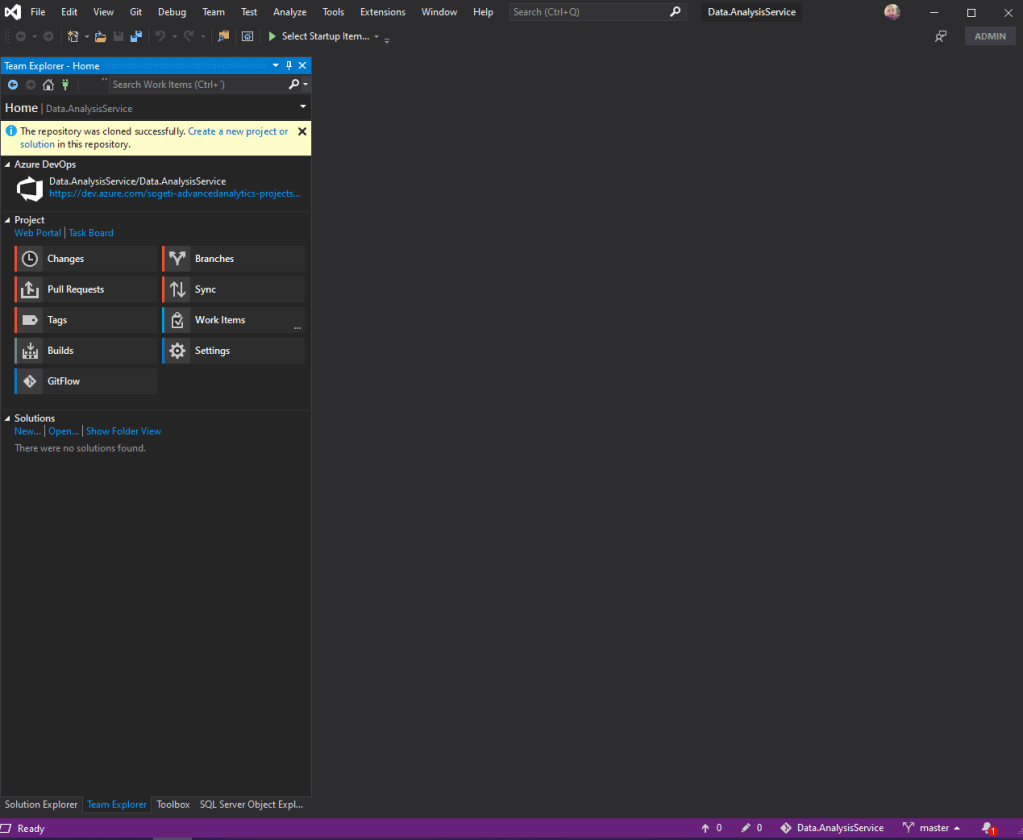Open the Extensions menu
Image resolution: width=1023 pixels, height=840 pixels.
point(382,12)
